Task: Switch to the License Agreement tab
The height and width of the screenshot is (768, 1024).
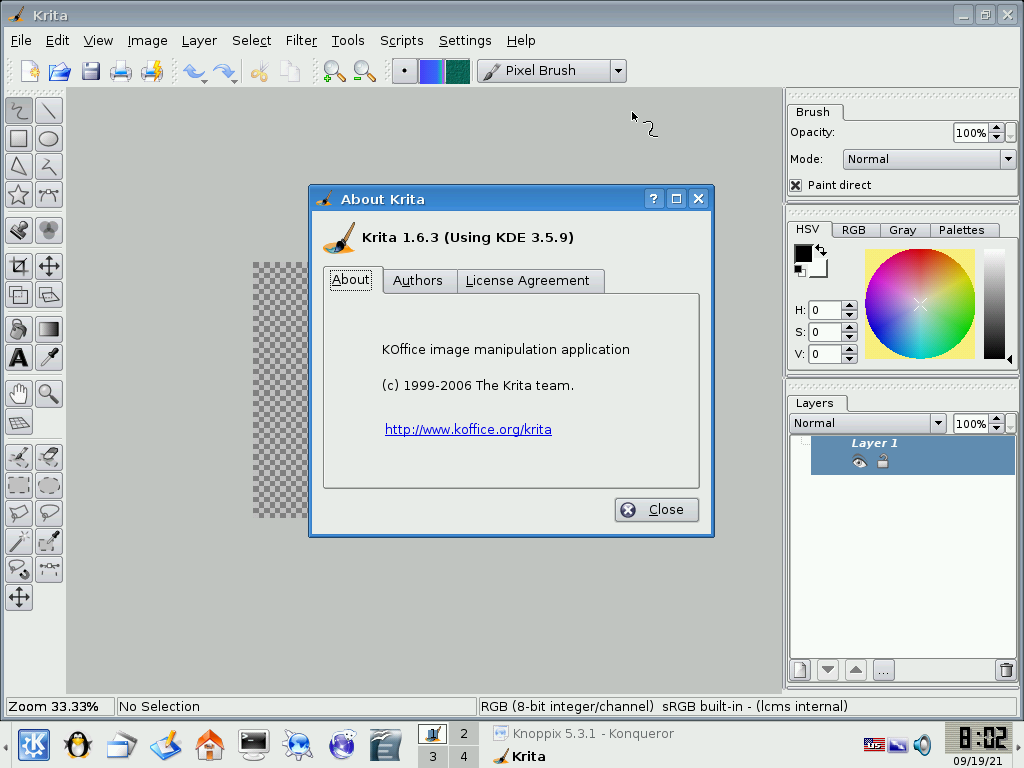Action: coord(527,281)
